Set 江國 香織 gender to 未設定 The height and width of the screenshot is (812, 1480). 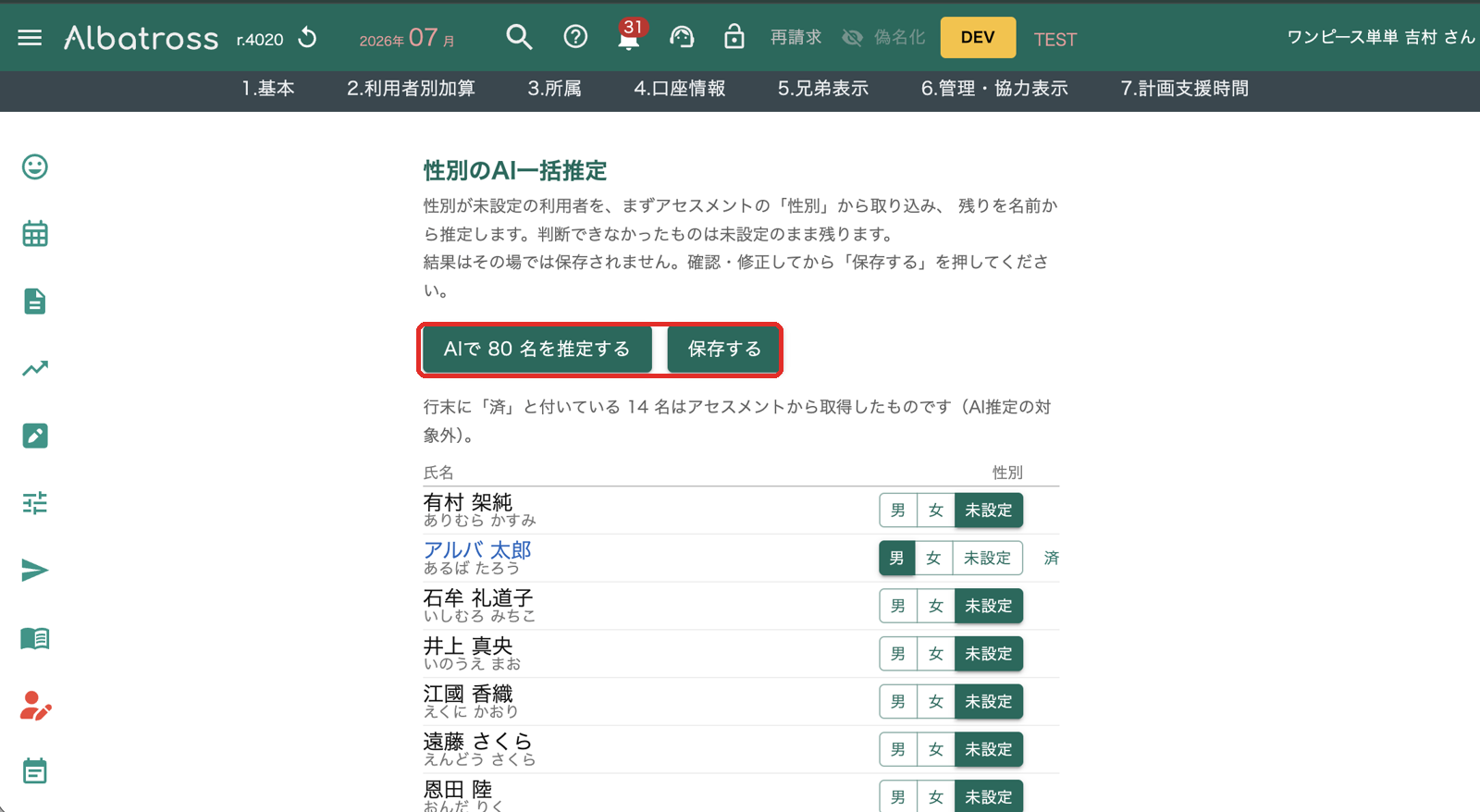tap(989, 702)
